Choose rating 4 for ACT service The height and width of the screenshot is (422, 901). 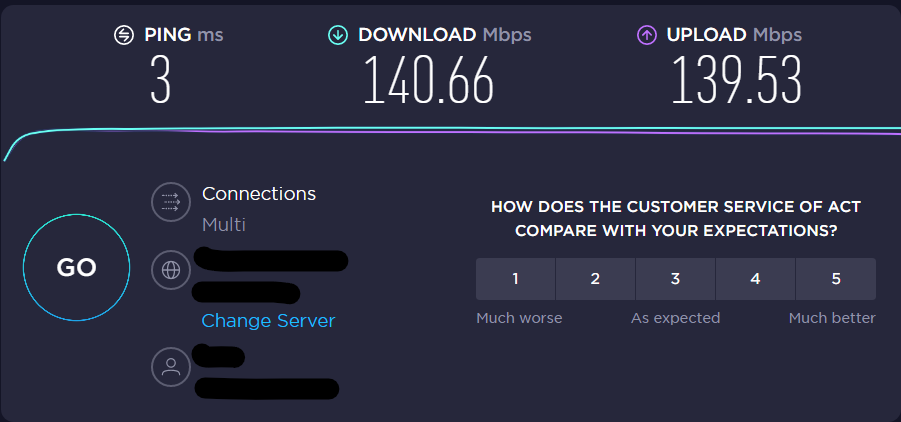[755, 279]
